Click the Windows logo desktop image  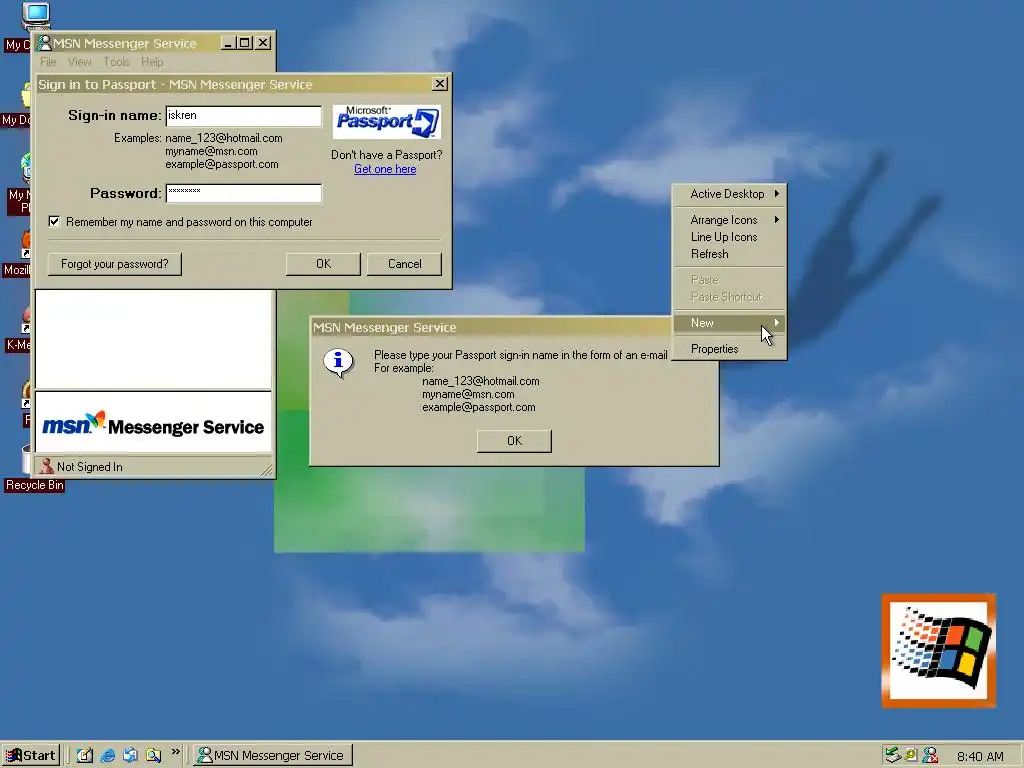(x=938, y=650)
